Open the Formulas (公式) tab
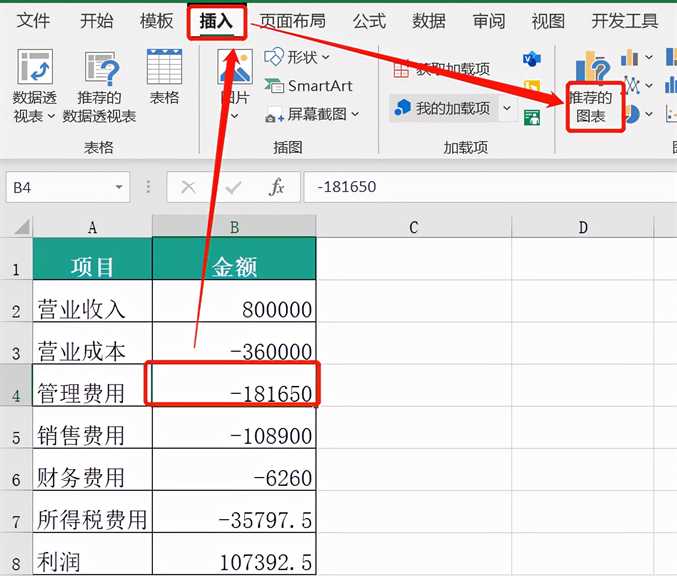677x576 pixels. click(x=369, y=21)
